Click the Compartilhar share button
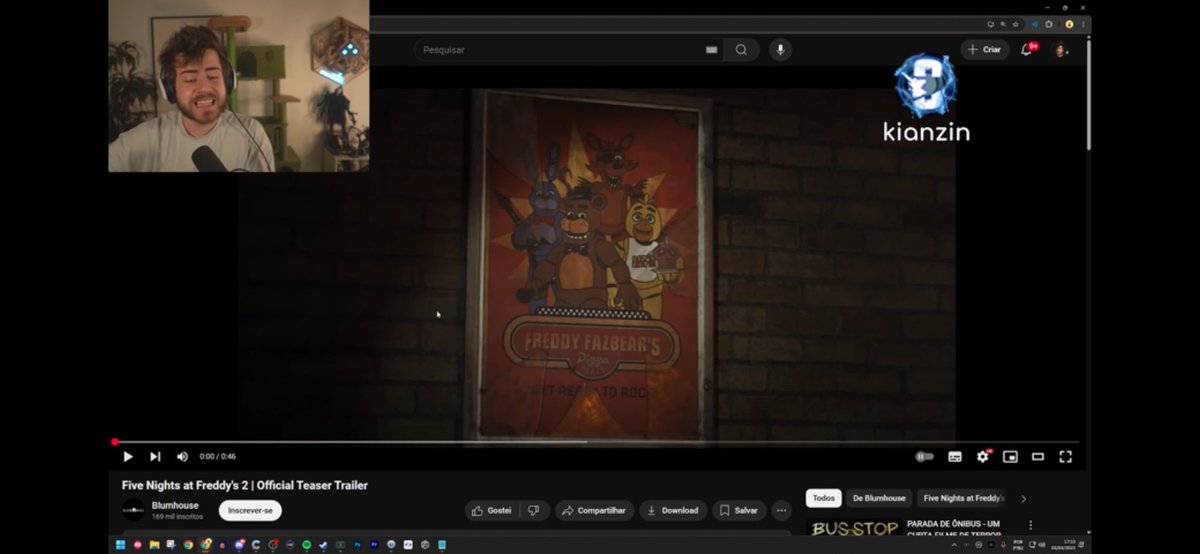This screenshot has height=554, width=1200. [x=594, y=510]
